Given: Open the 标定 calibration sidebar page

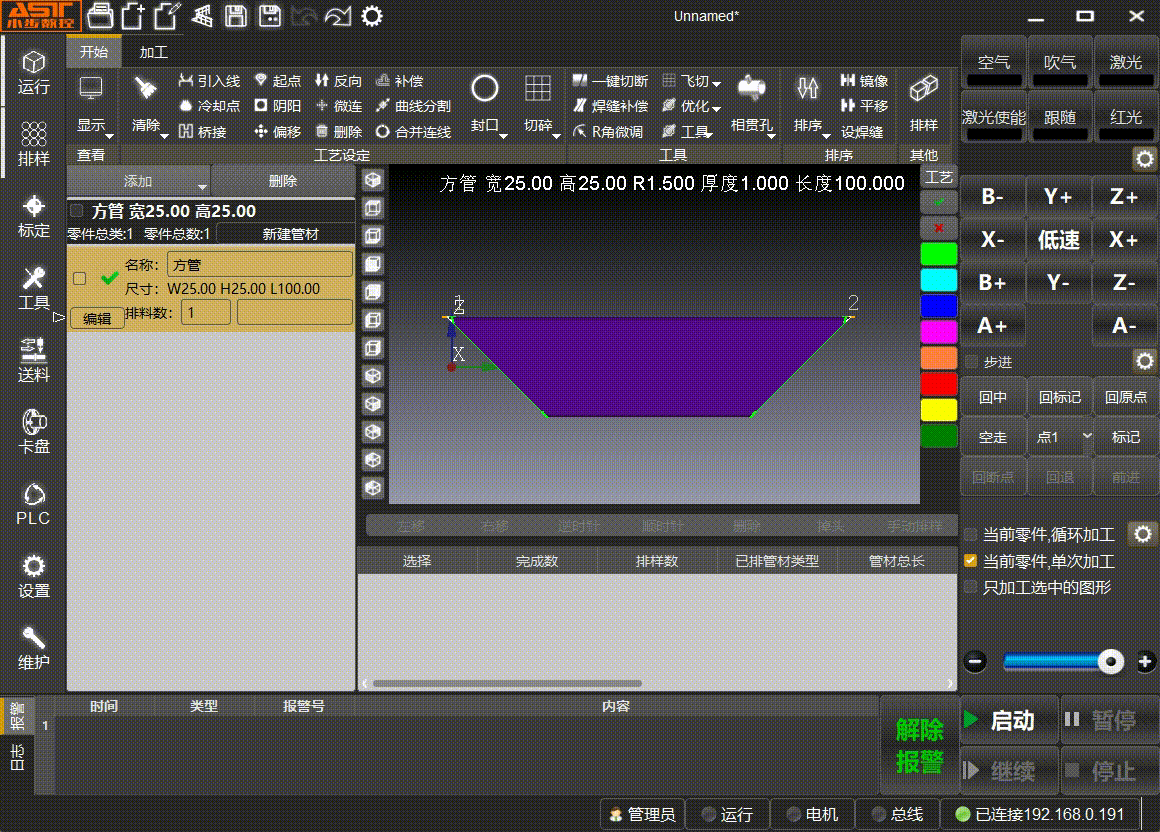Looking at the screenshot, I should 34,216.
